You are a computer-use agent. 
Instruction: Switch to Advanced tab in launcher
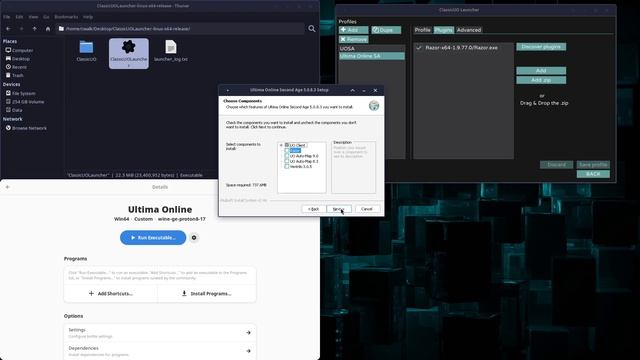[469, 30]
